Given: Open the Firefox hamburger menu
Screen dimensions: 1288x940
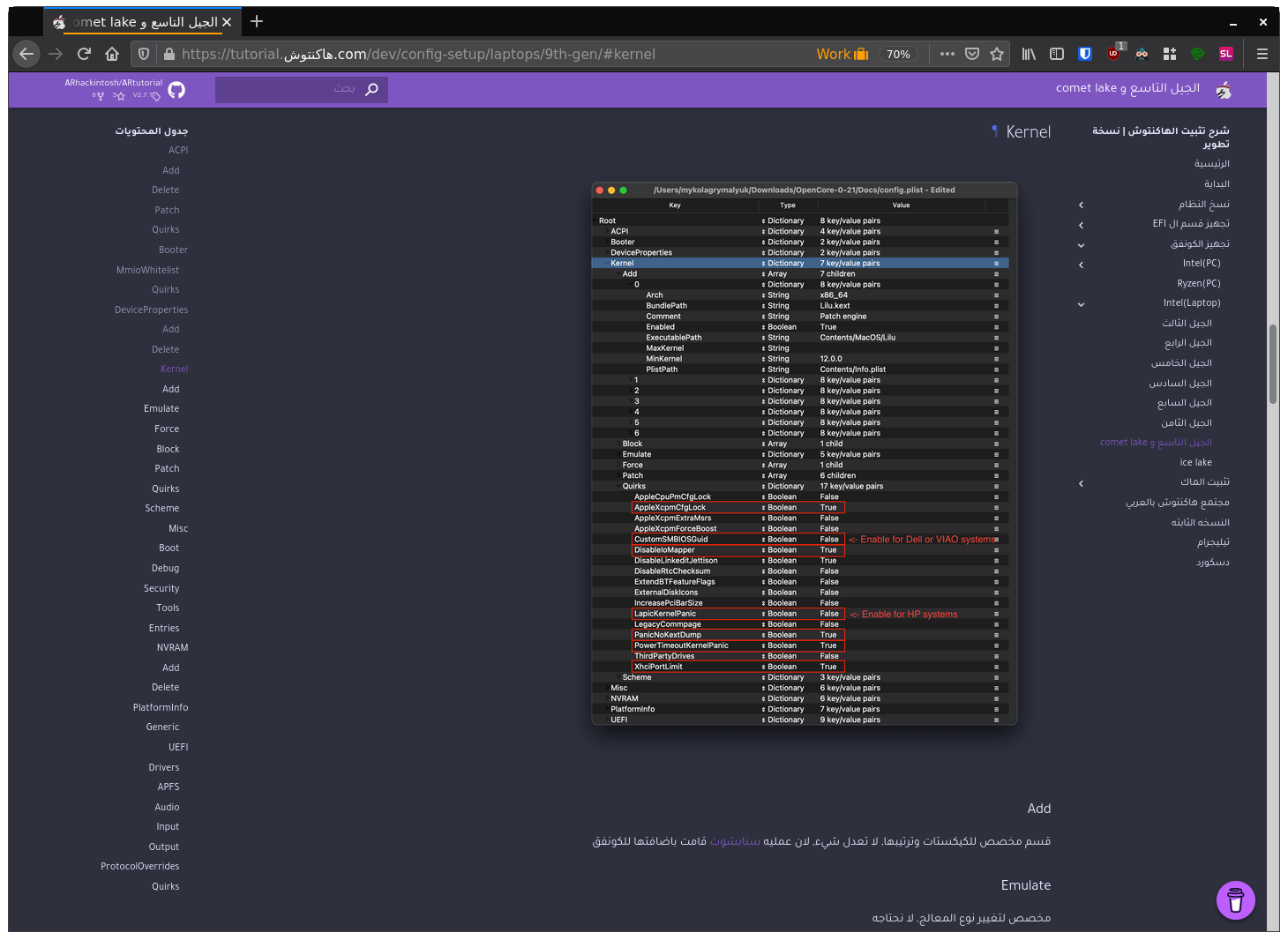Looking at the screenshot, I should click(x=1262, y=54).
